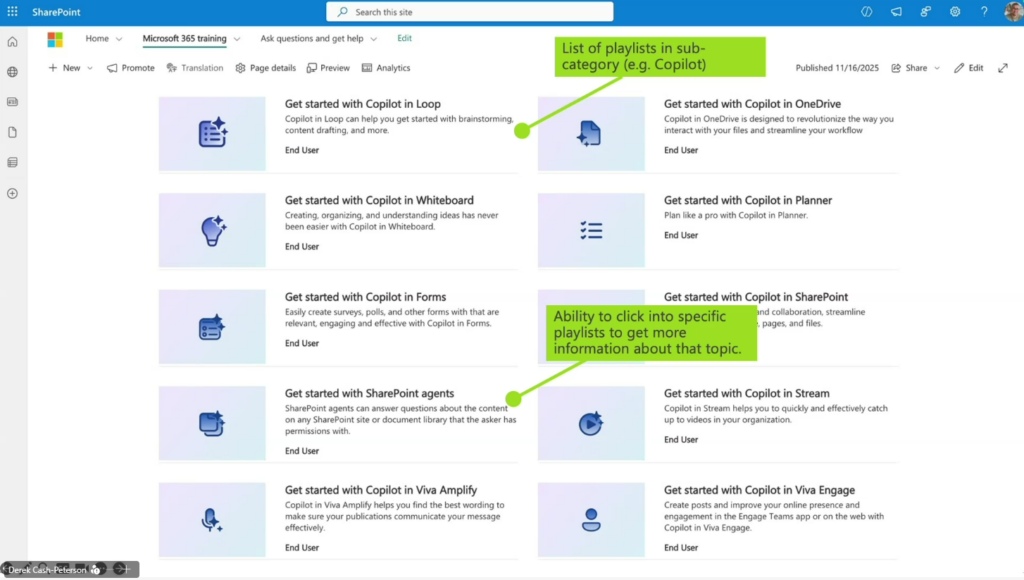The height and width of the screenshot is (580, 1024).
Task: Click the Create plus icon in the sidebar
Action: click(x=12, y=193)
